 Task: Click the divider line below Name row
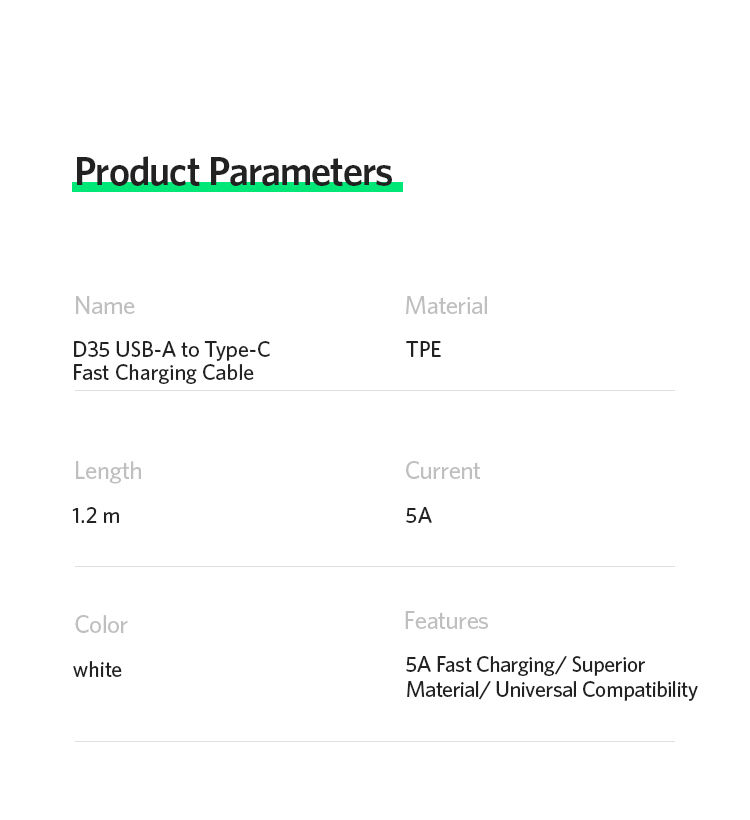point(374,391)
